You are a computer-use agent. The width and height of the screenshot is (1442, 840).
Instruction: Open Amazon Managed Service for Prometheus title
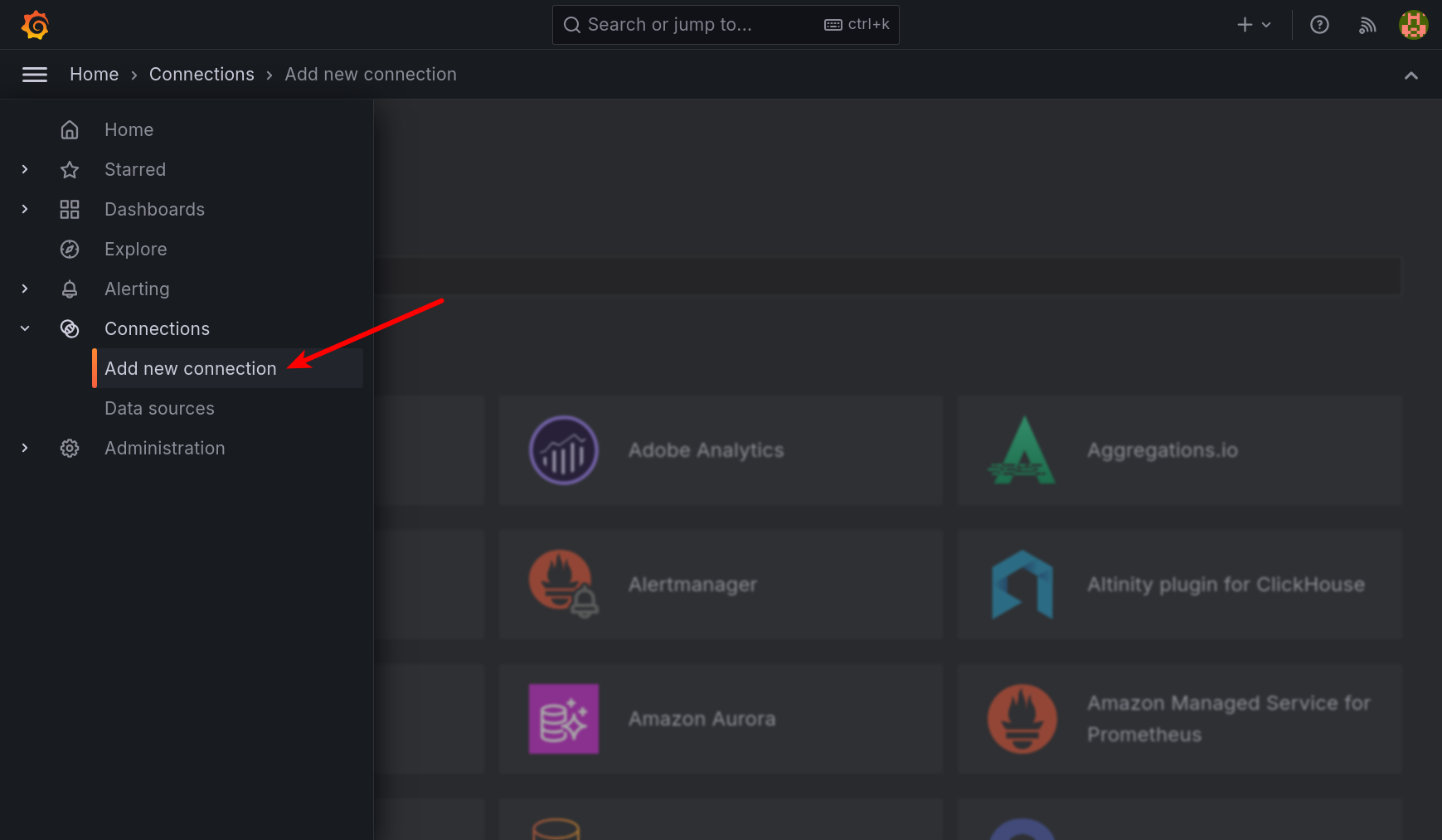tap(1229, 719)
